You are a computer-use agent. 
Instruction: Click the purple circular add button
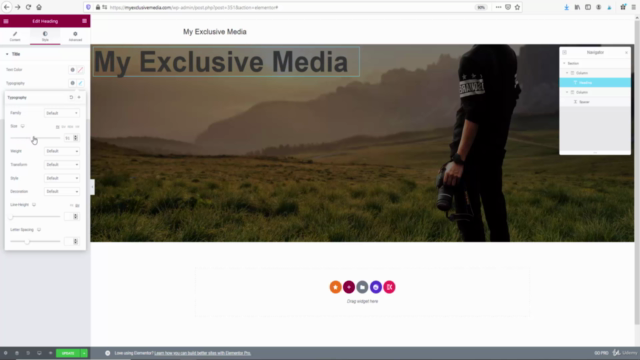pyautogui.click(x=376, y=287)
